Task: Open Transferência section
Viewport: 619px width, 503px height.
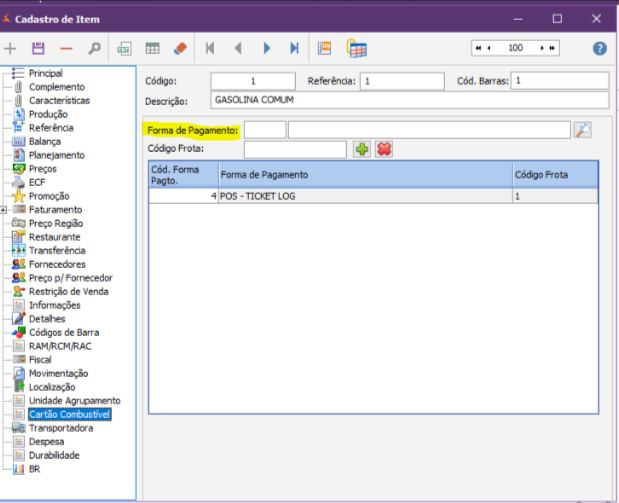Action: click(57, 251)
